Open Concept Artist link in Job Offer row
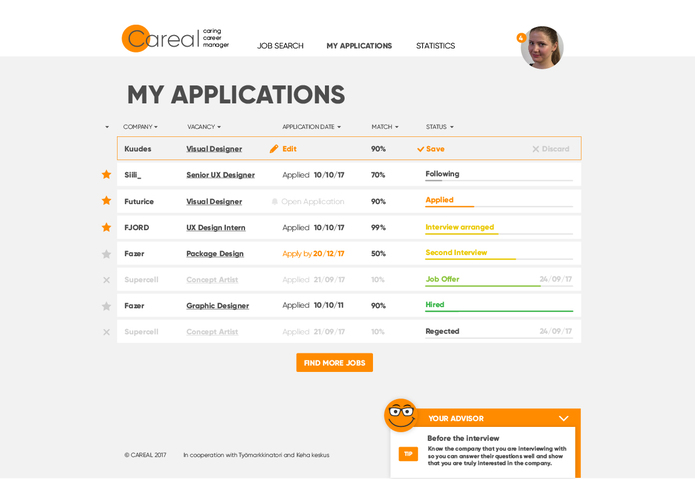This screenshot has width=695, height=494. click(x=212, y=280)
